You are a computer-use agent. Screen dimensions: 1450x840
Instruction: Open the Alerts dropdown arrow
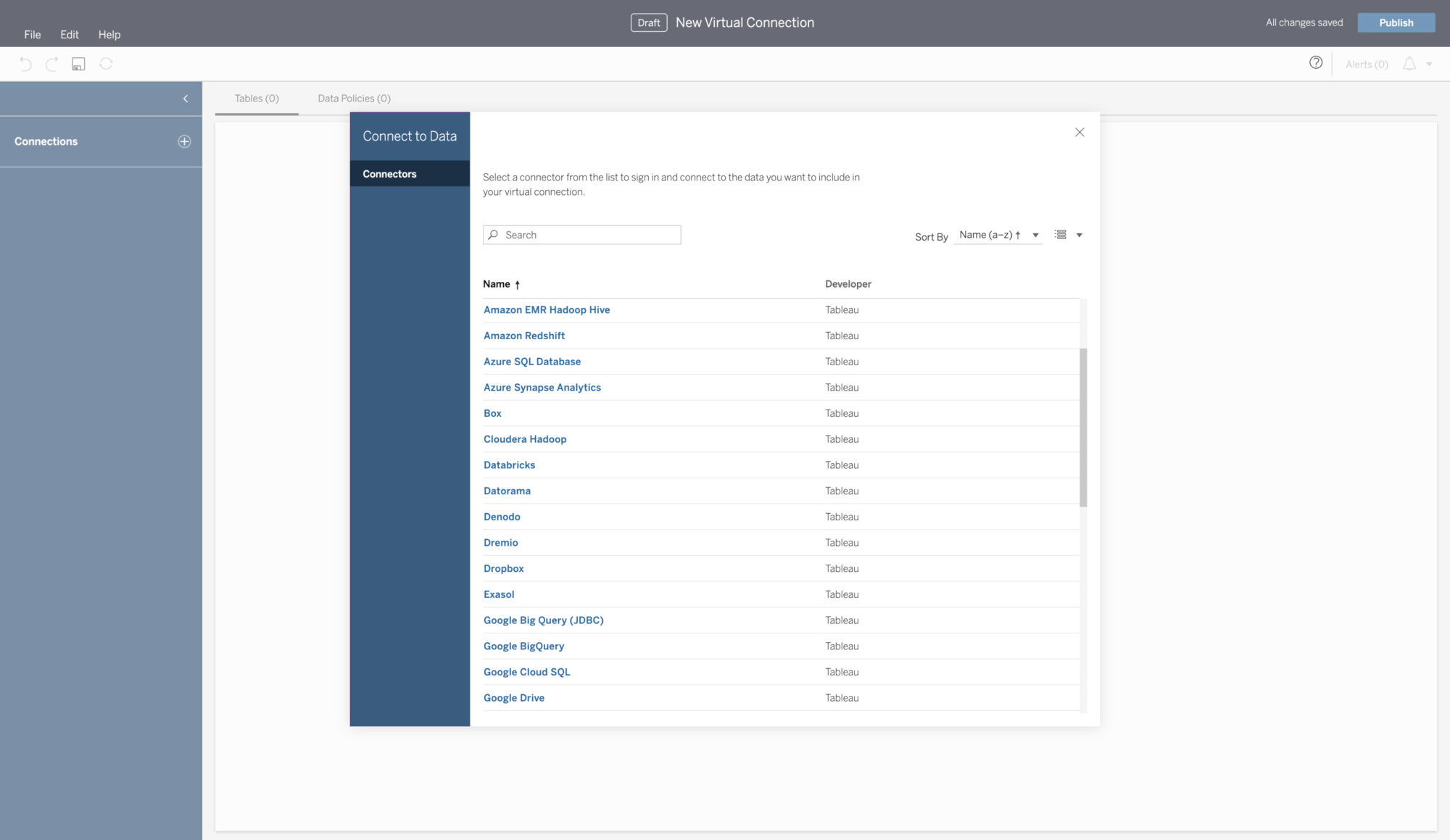click(1429, 64)
